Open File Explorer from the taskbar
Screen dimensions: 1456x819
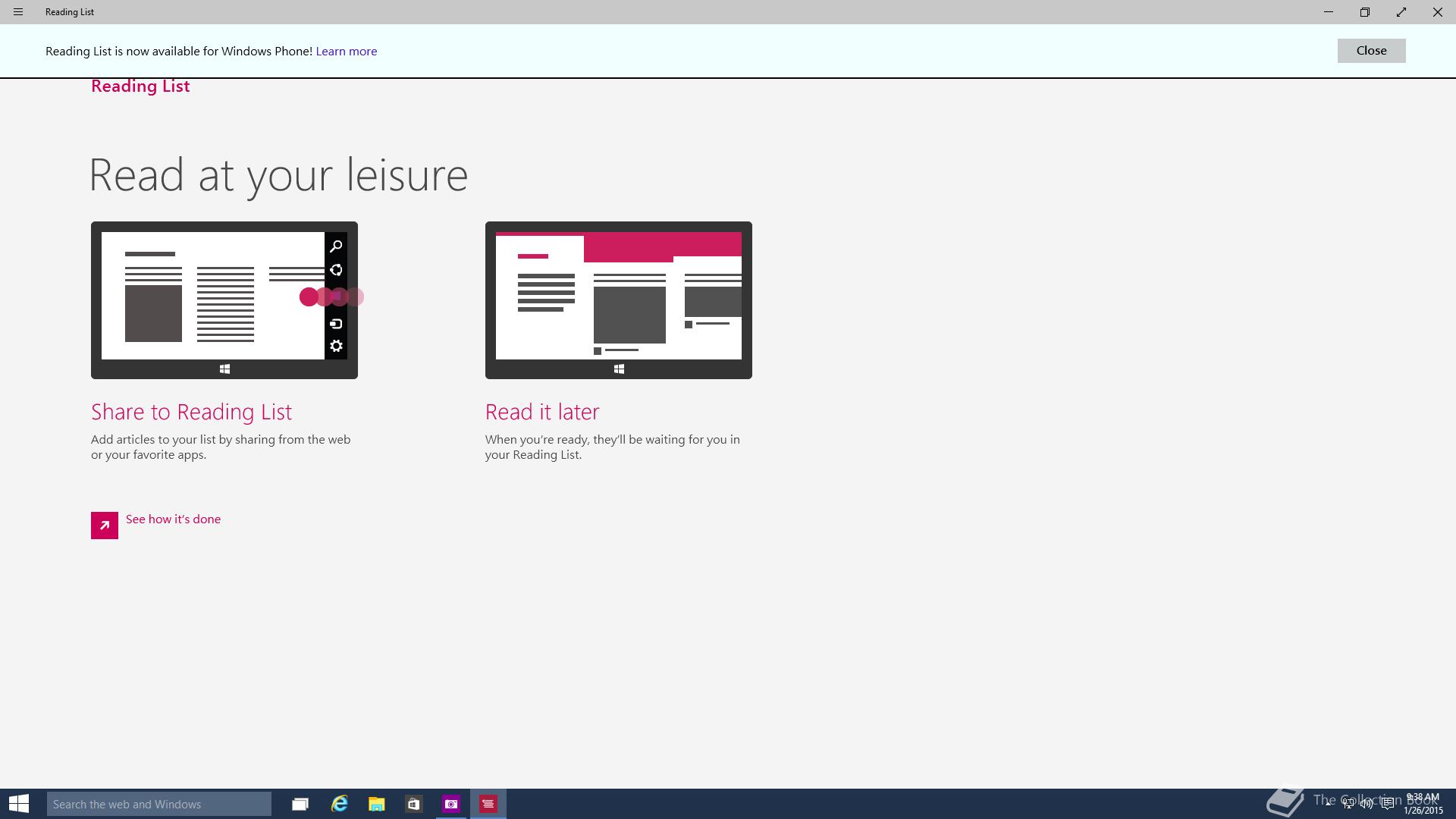pyautogui.click(x=376, y=804)
